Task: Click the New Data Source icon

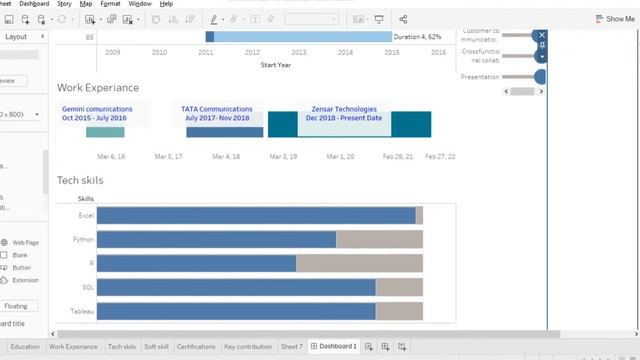Action: pyautogui.click(x=25, y=19)
